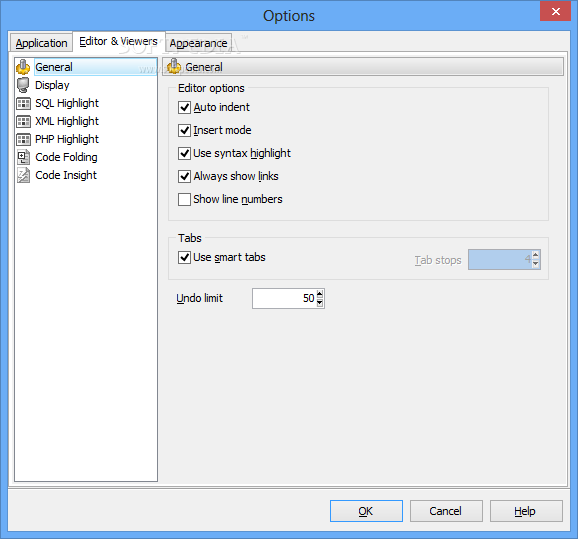578x539 pixels.
Task: Click the Code Insight icon
Action: [23, 175]
